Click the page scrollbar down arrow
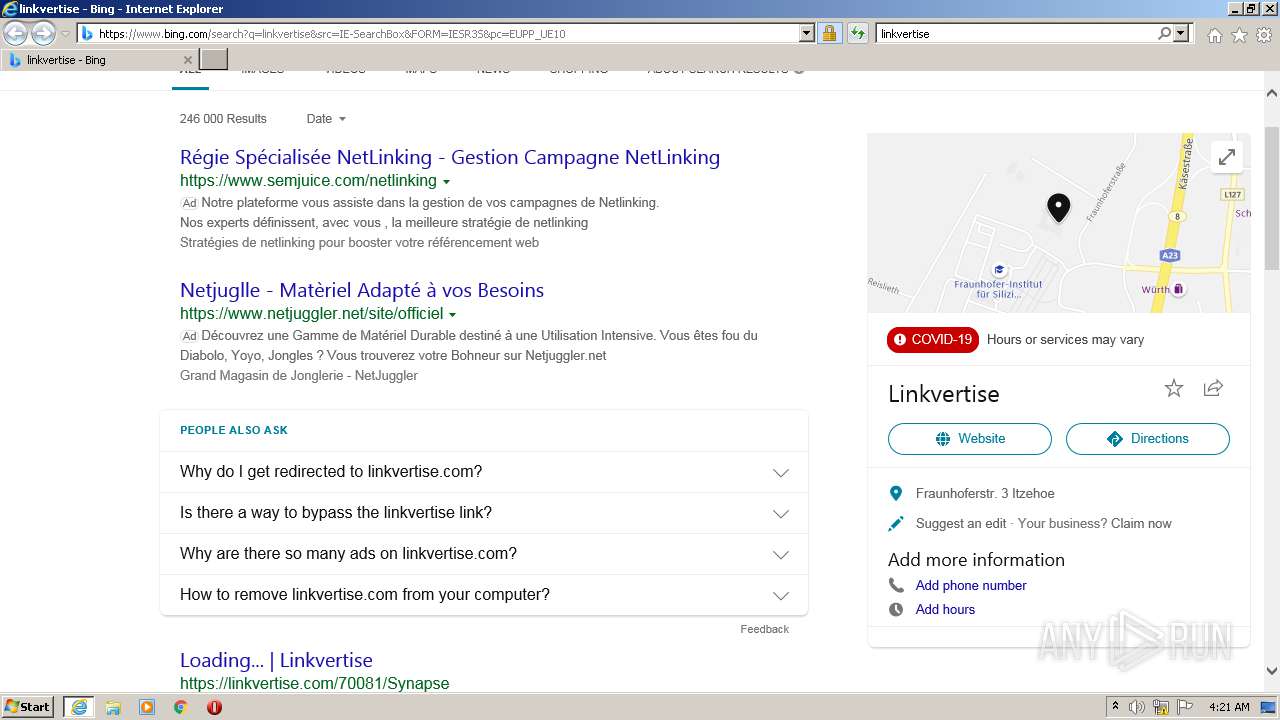 (1272, 672)
